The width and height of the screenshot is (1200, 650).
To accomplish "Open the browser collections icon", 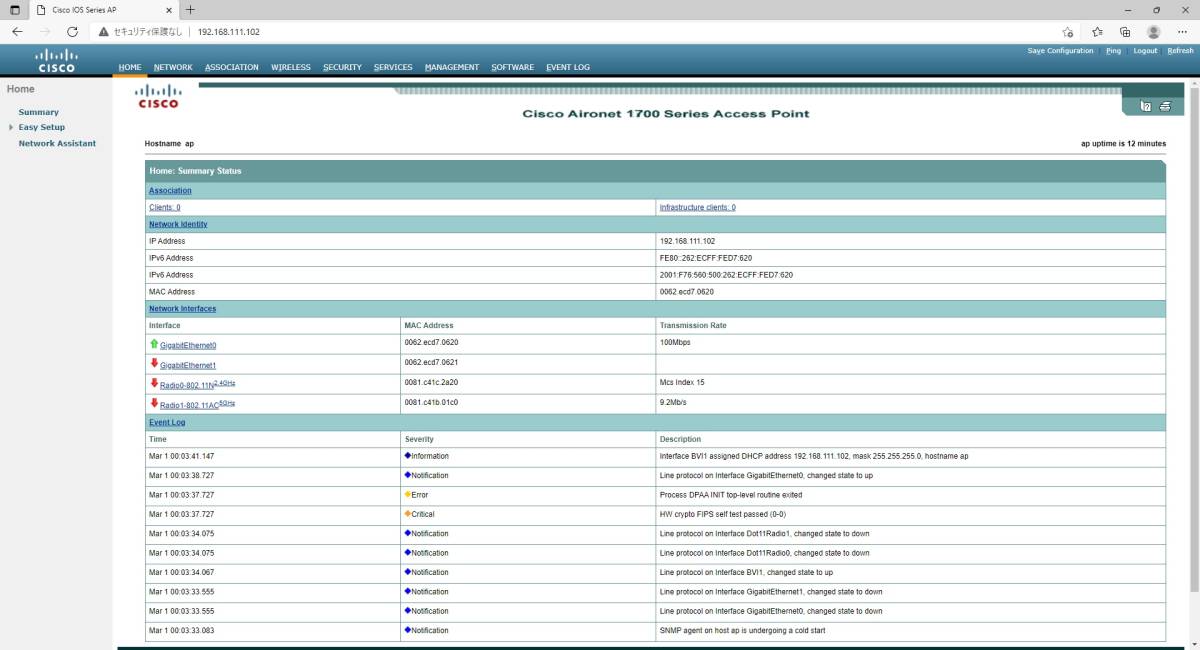I will (1125, 32).
